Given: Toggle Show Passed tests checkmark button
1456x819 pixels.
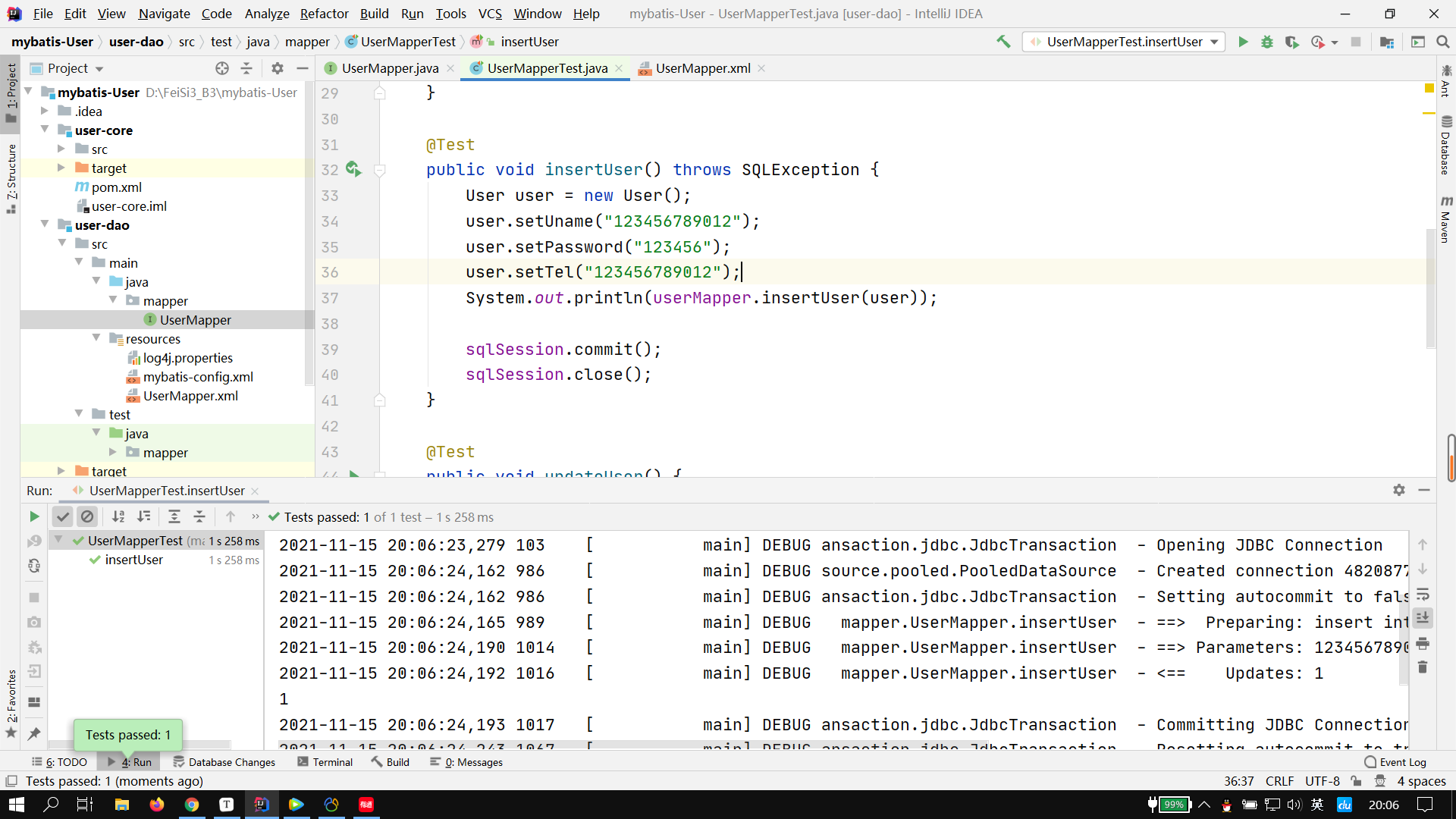Looking at the screenshot, I should [x=63, y=516].
